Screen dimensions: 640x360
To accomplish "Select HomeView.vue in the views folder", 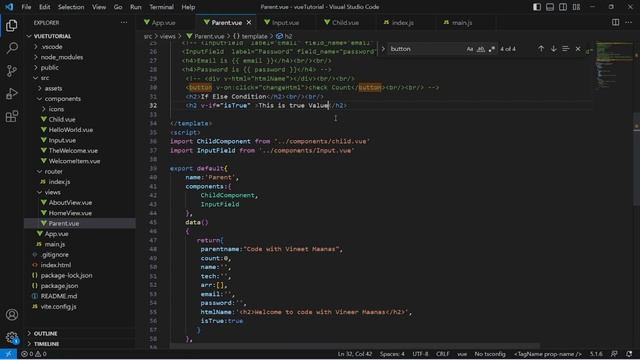I will 70,213.
